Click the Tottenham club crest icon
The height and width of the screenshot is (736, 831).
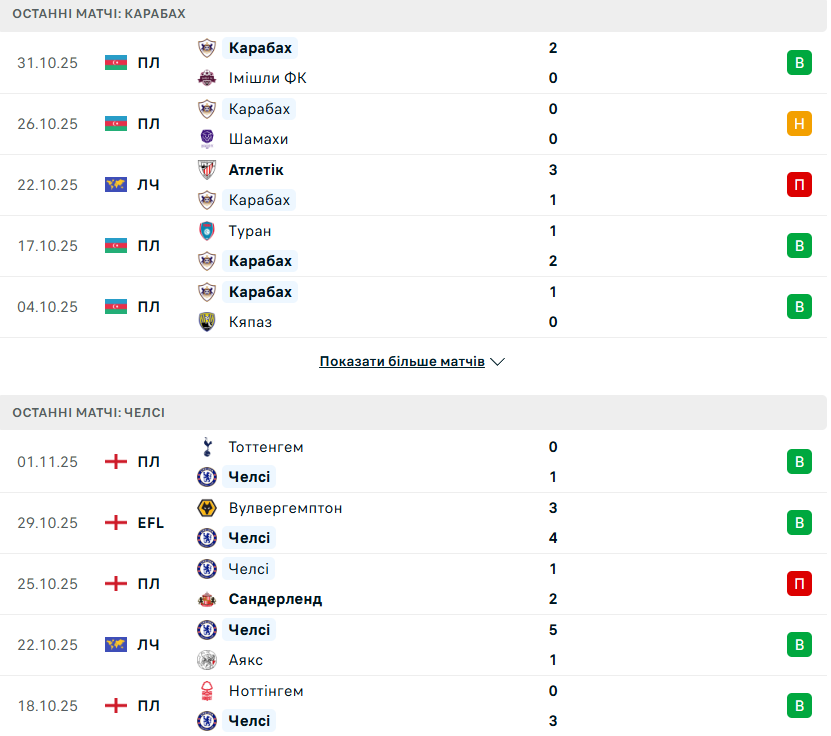(x=207, y=447)
